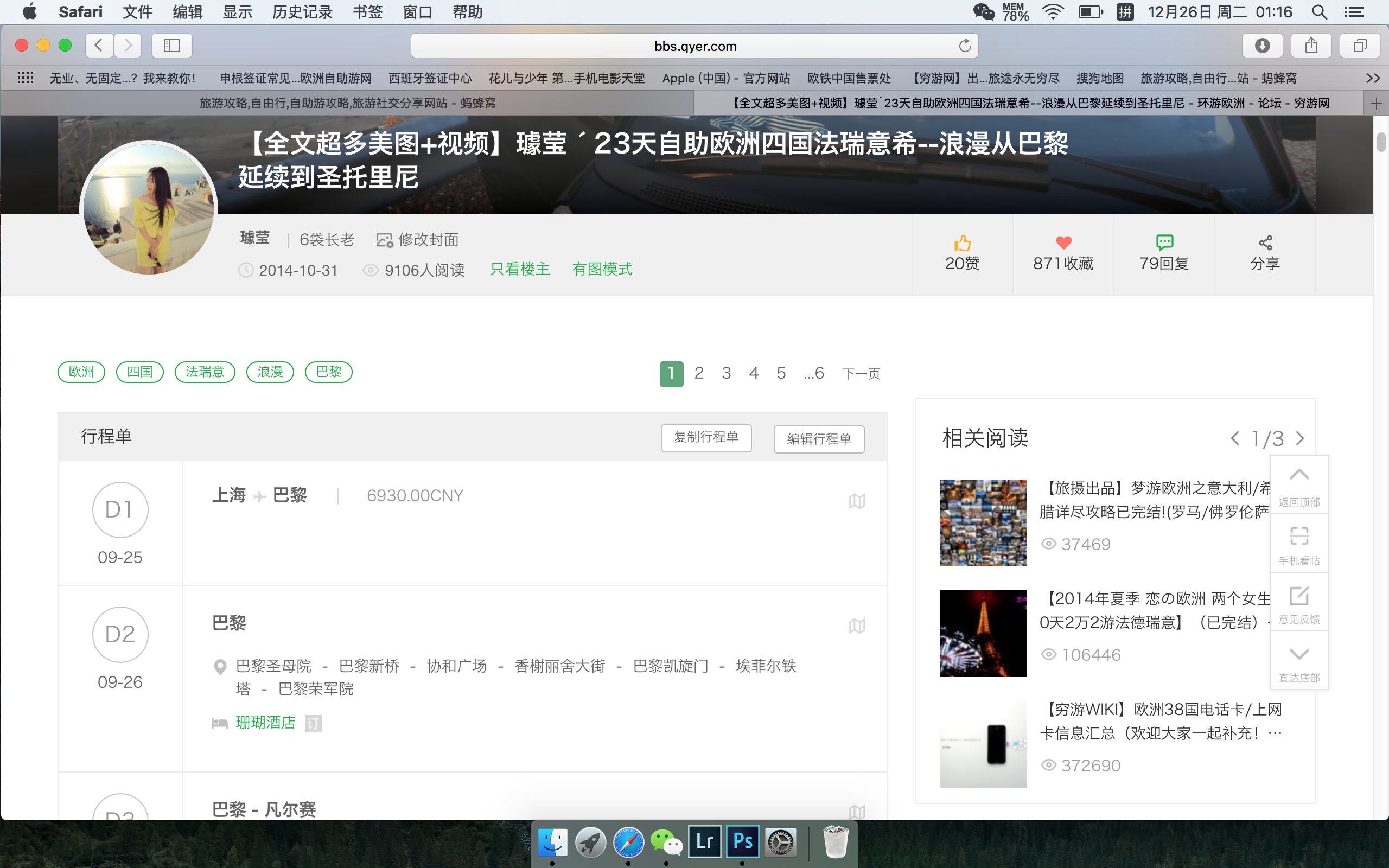Open the 历史记录 menu

point(302,12)
